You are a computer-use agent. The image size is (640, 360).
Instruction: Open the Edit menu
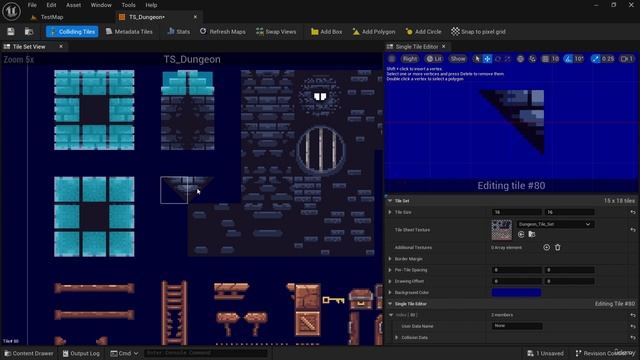click(51, 5)
